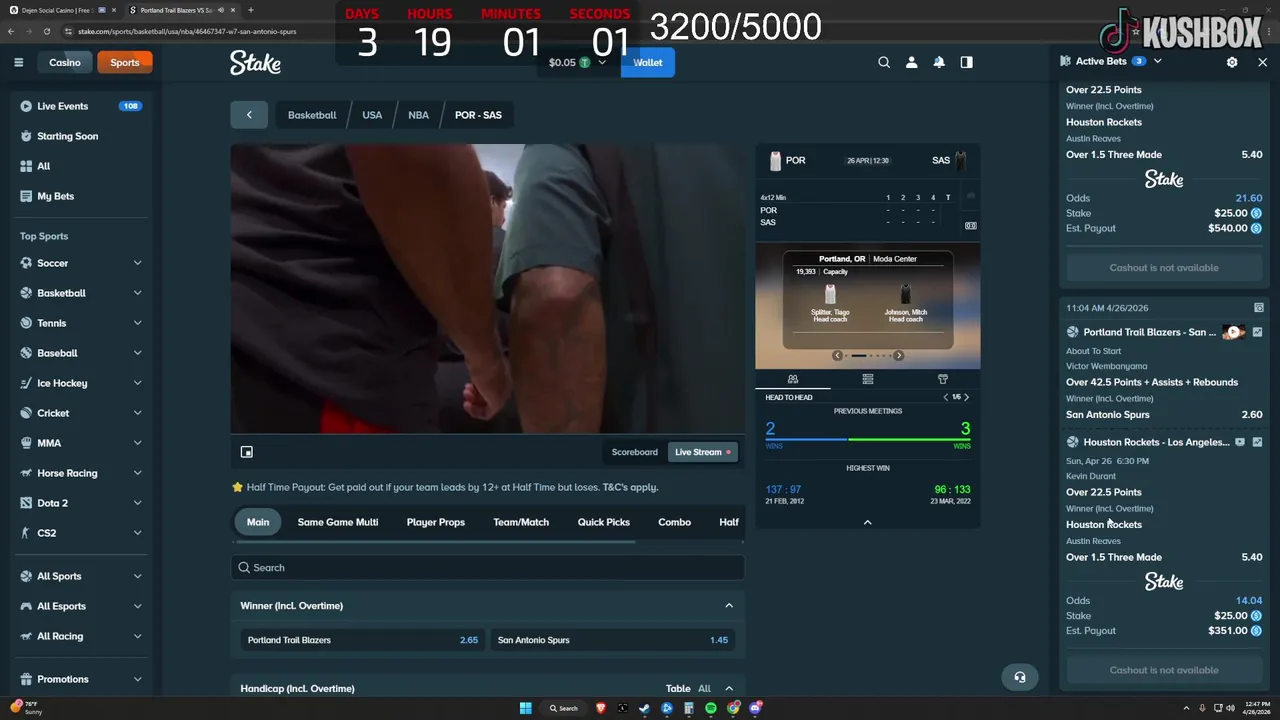This screenshot has height=720, width=1280.
Task: Switch to Sports mode
Action: (x=125, y=62)
